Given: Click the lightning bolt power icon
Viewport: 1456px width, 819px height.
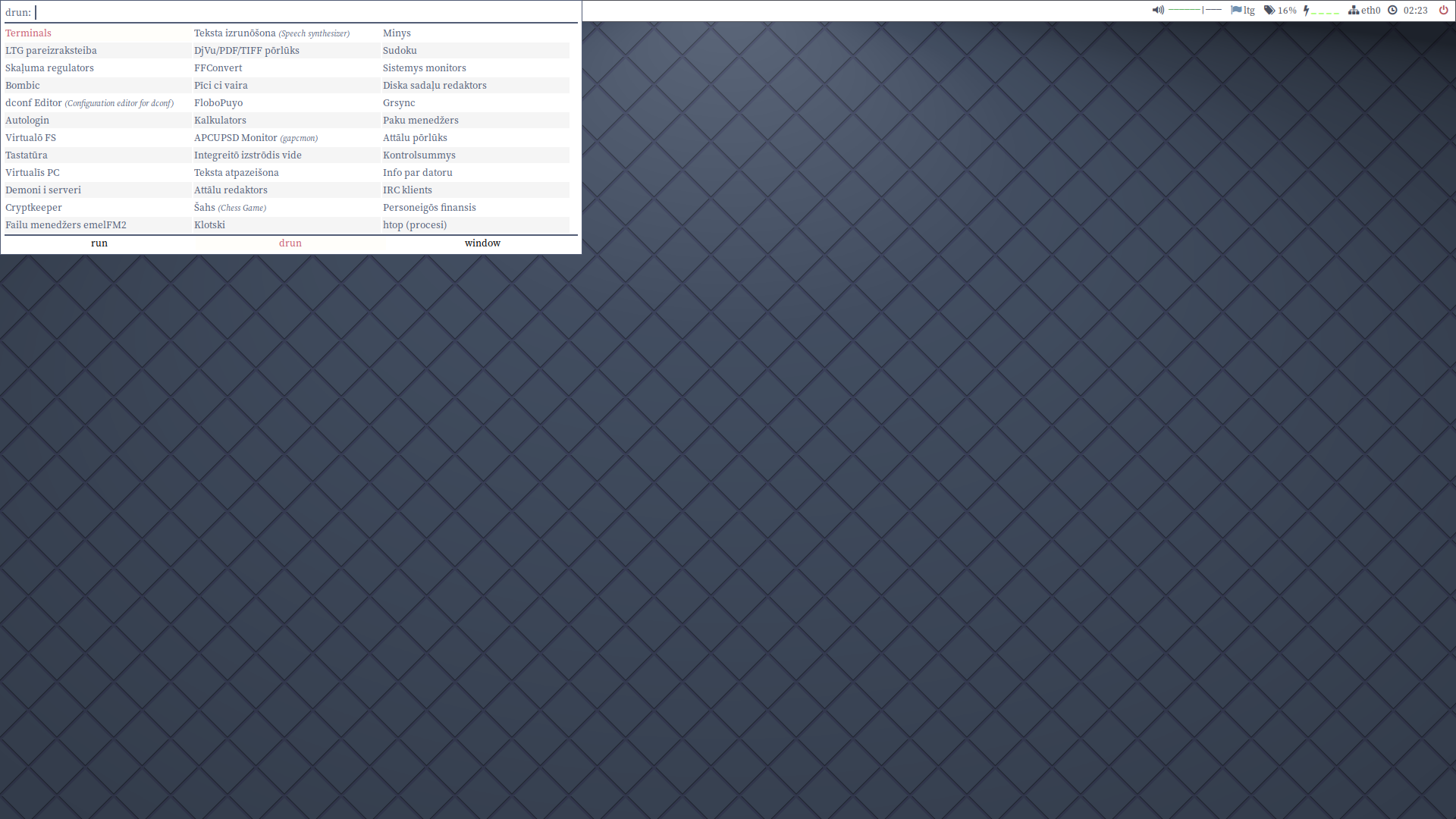Looking at the screenshot, I should tap(1306, 11).
